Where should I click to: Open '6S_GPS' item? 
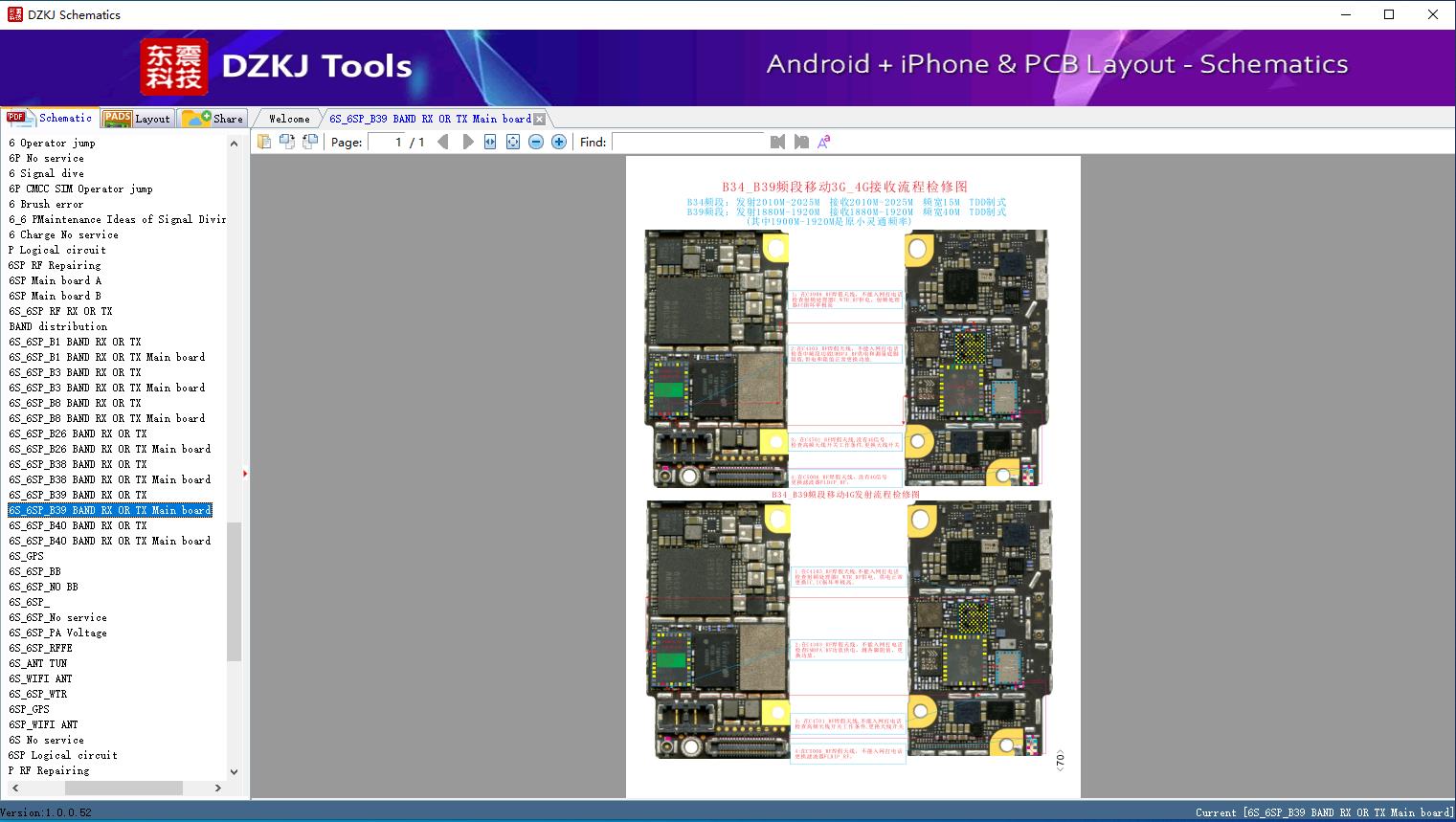(26, 556)
